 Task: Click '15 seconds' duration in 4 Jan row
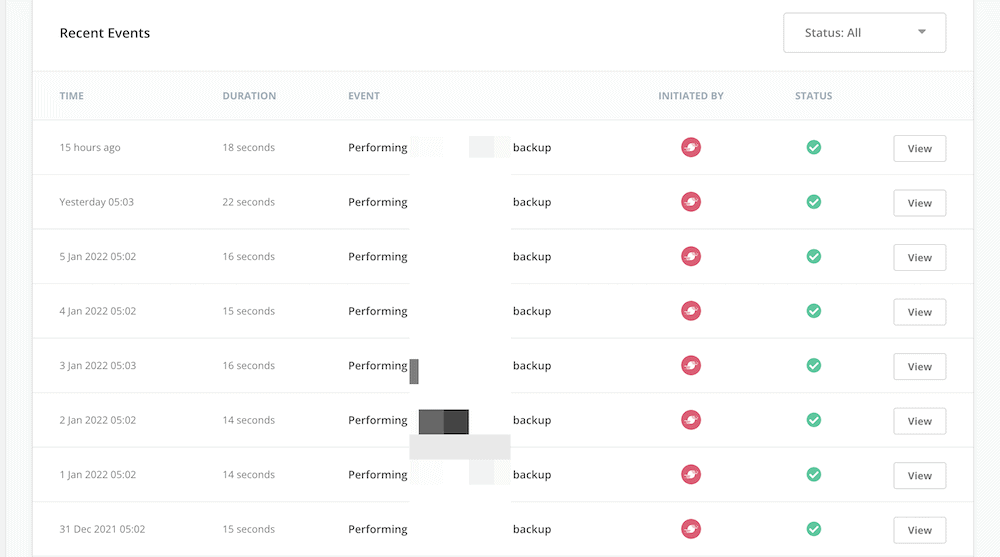pos(249,311)
